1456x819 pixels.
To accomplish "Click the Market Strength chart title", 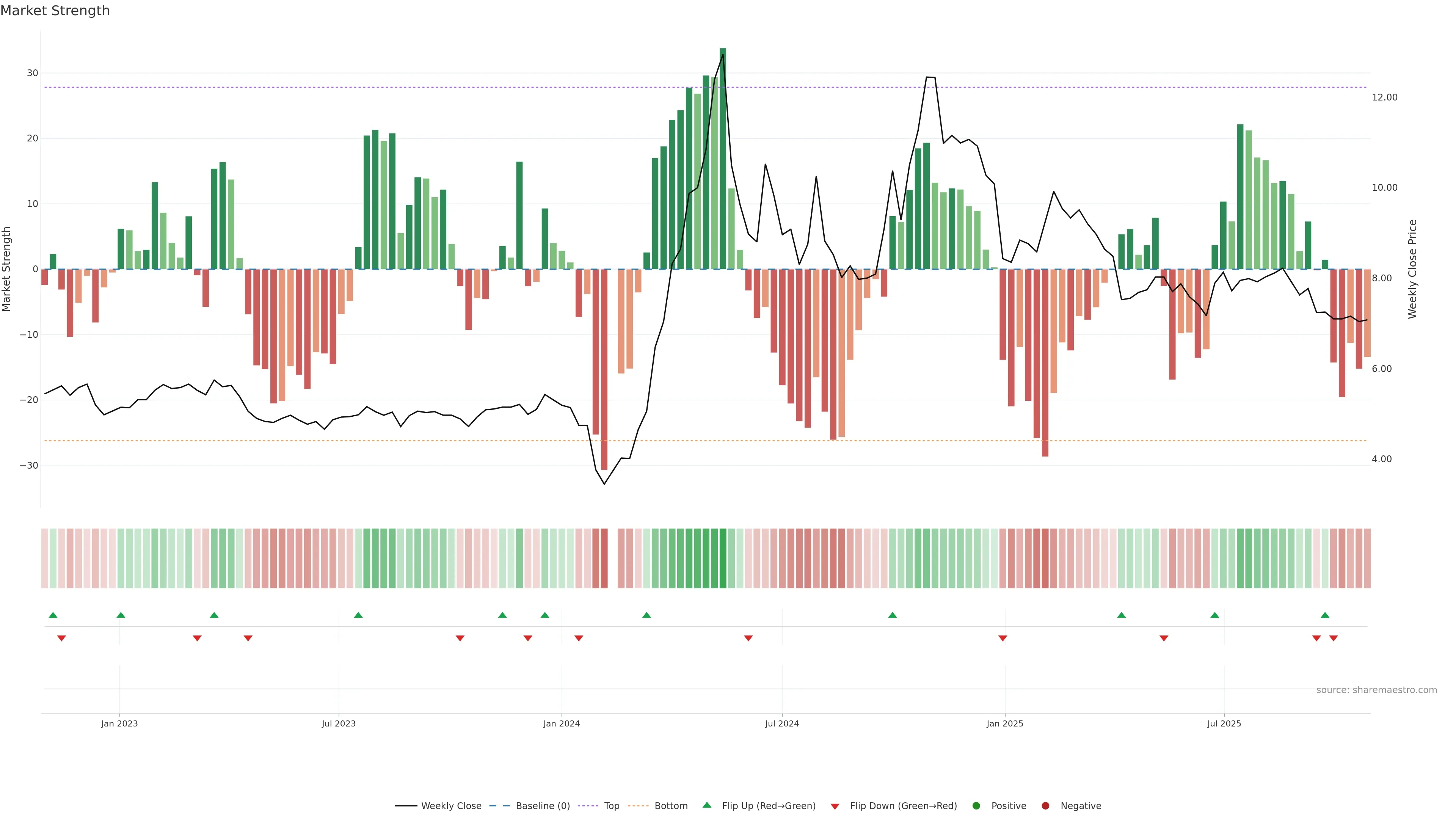I will (55, 11).
